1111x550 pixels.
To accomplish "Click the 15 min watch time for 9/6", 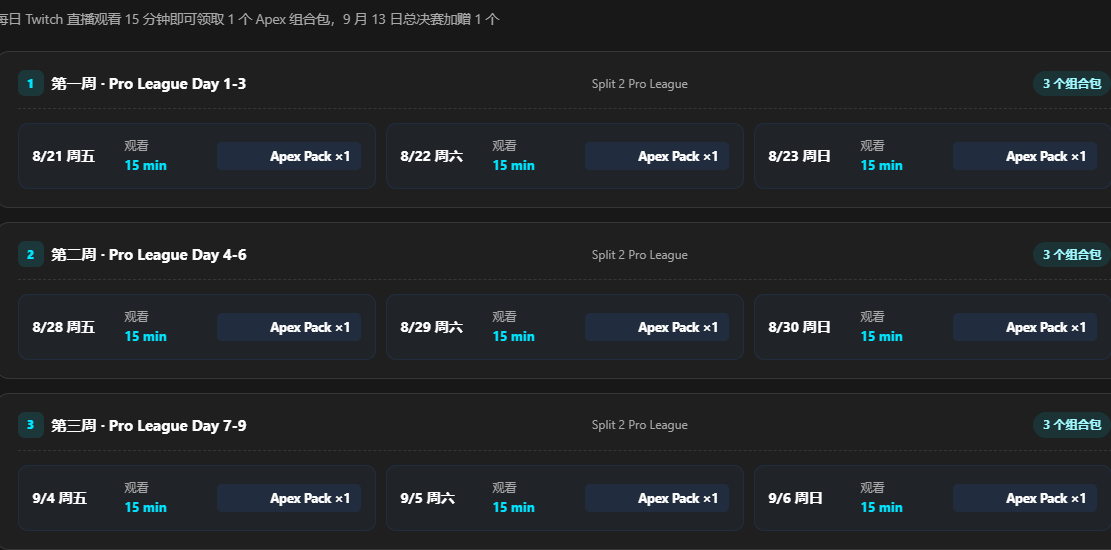I will click(x=881, y=507).
